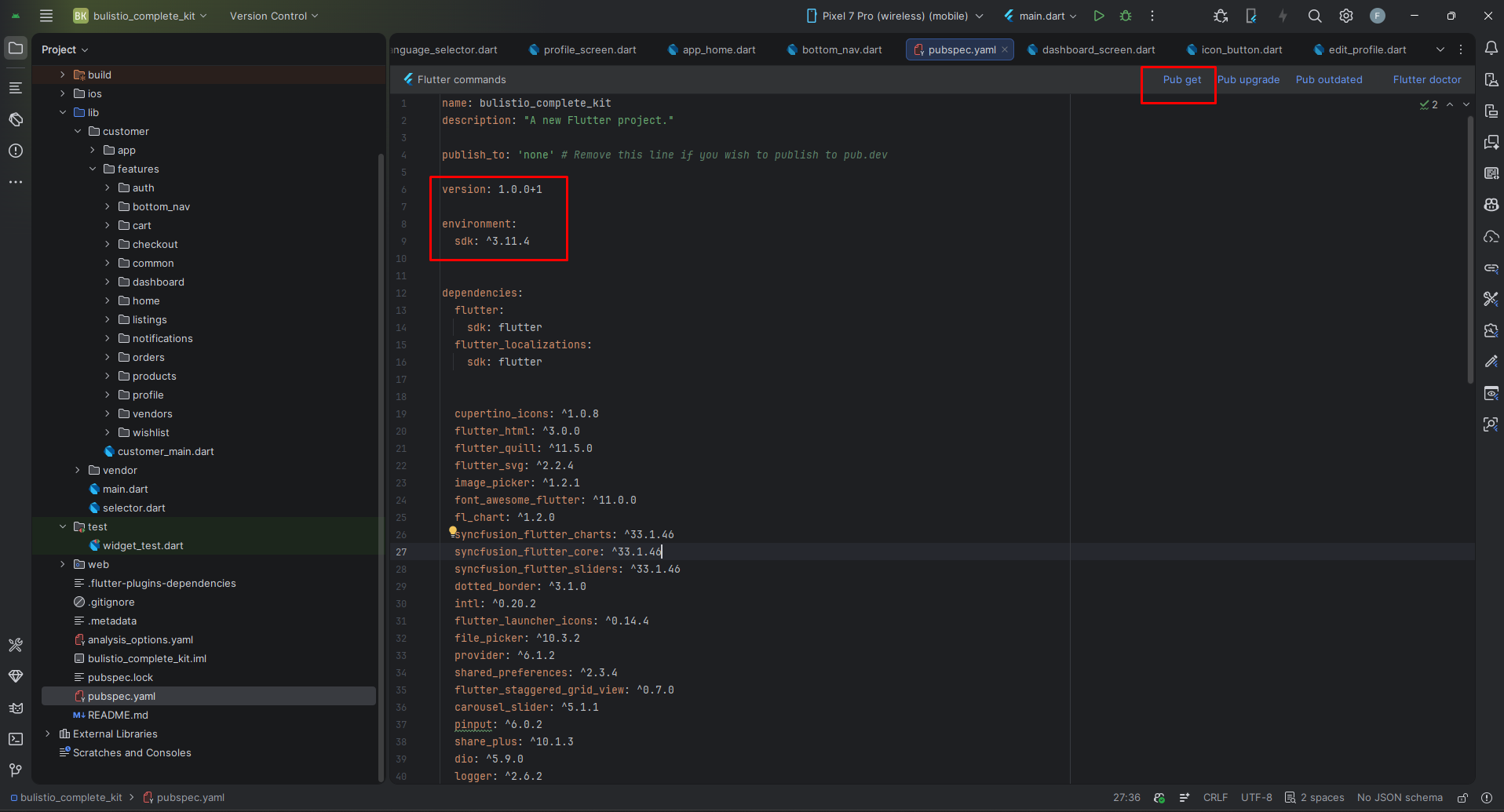
Task: Show more tool windows (three dots) in left sidebar
Action: (16, 182)
